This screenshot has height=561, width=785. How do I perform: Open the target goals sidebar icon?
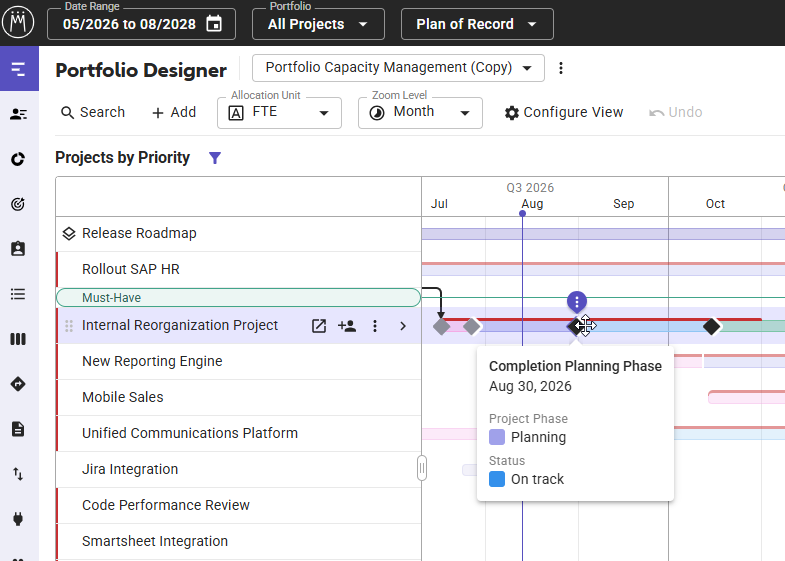pyautogui.click(x=18, y=204)
